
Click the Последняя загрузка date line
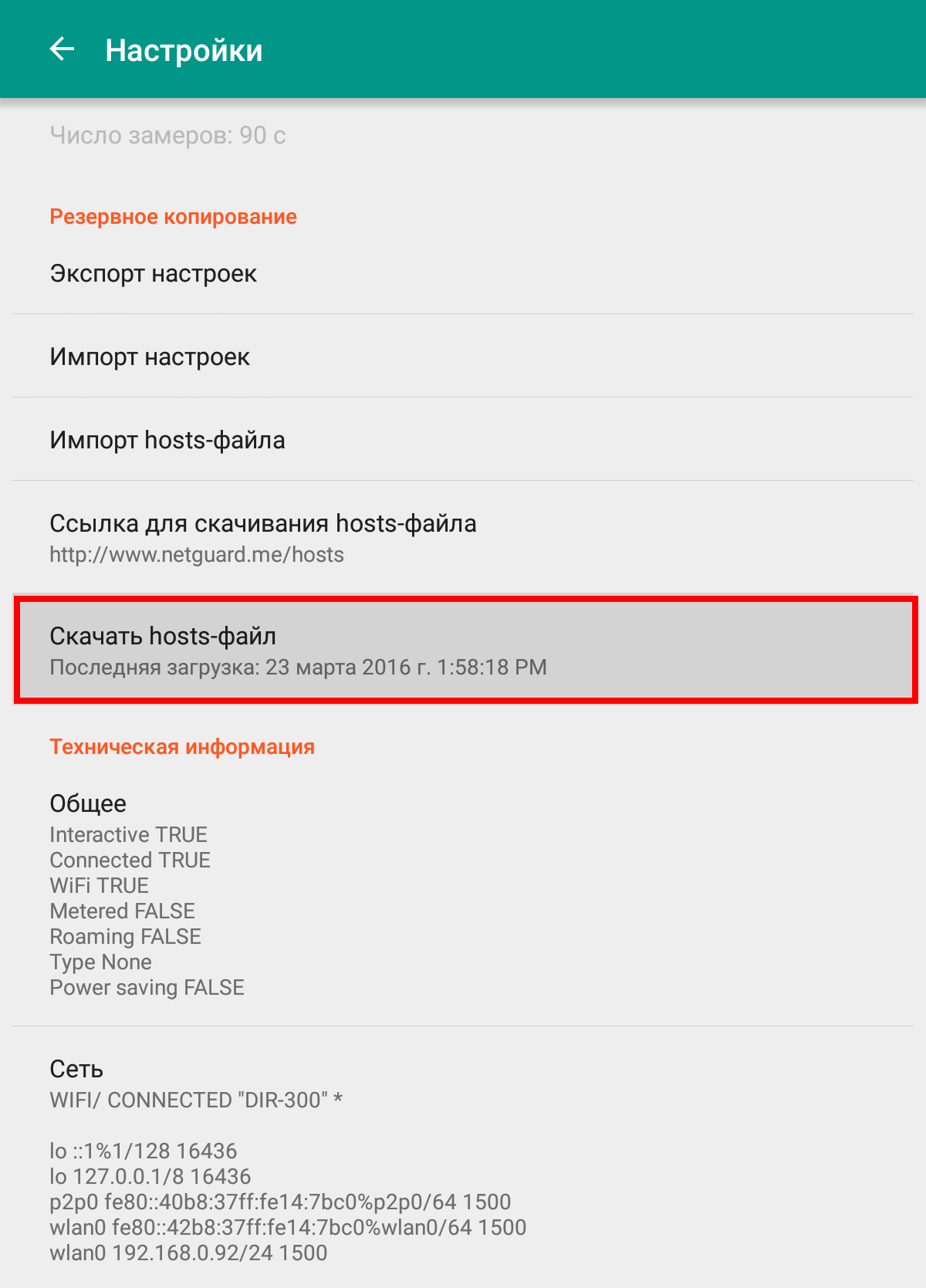[x=298, y=667]
